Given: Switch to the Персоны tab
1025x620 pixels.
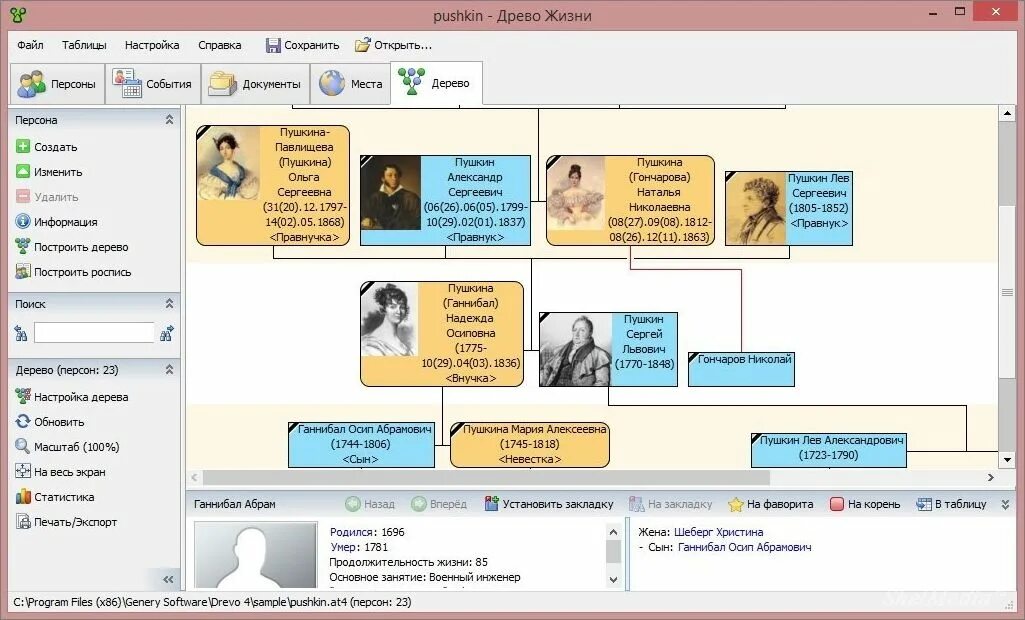Looking at the screenshot, I should [x=57, y=84].
